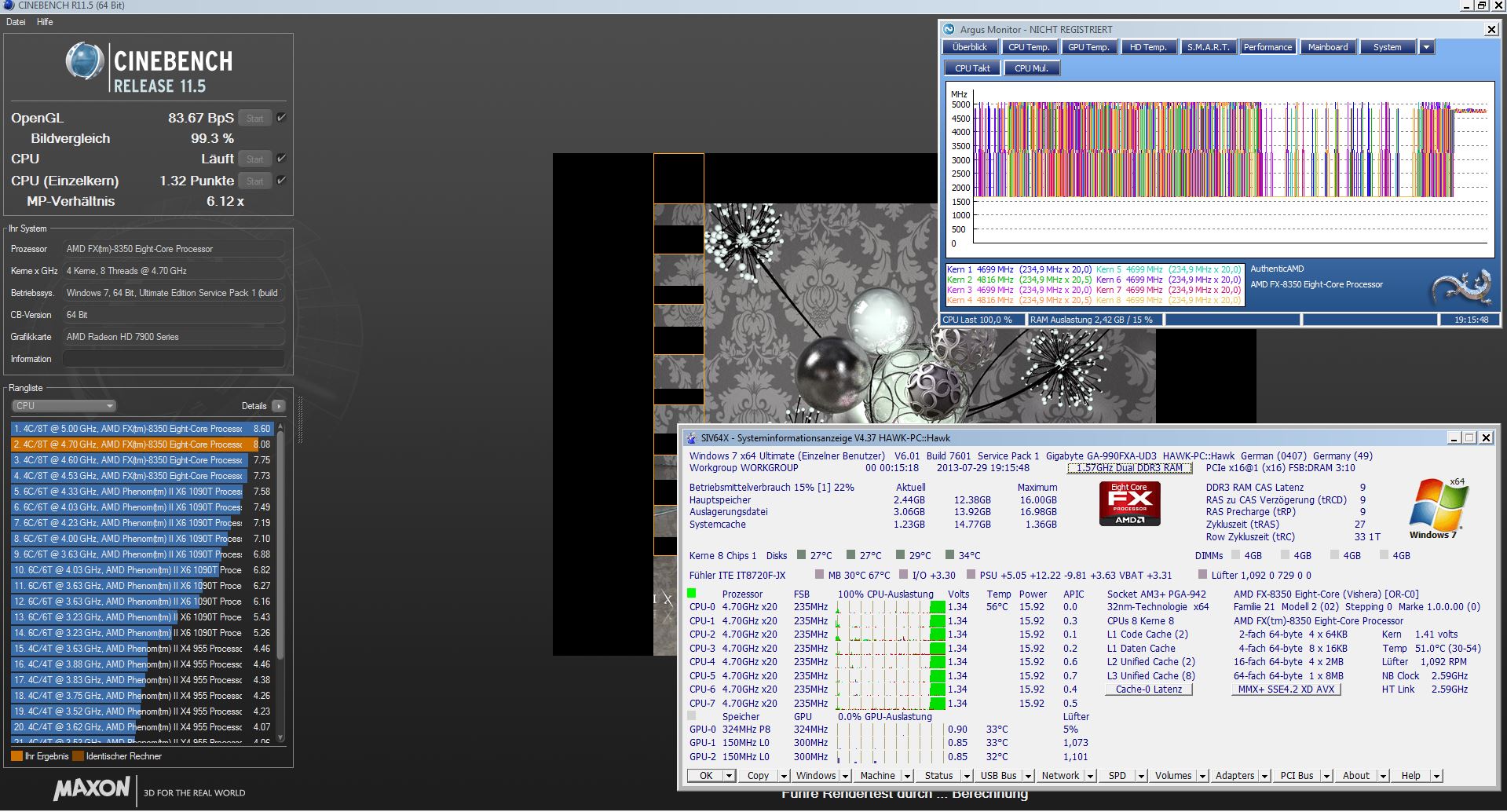Toggle the CPU test checkbox
The height and width of the screenshot is (812, 1507).
tap(281, 159)
